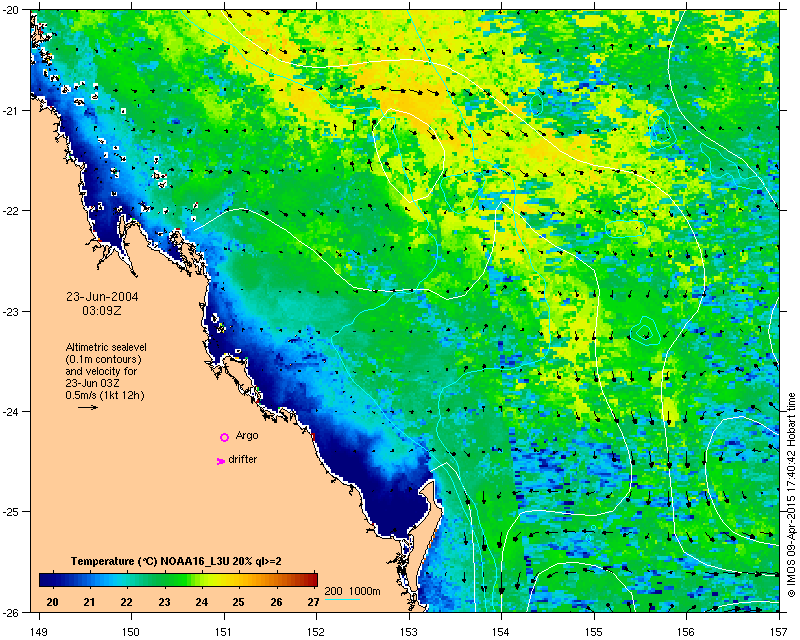Click the colorbar tick label 27

(313, 602)
